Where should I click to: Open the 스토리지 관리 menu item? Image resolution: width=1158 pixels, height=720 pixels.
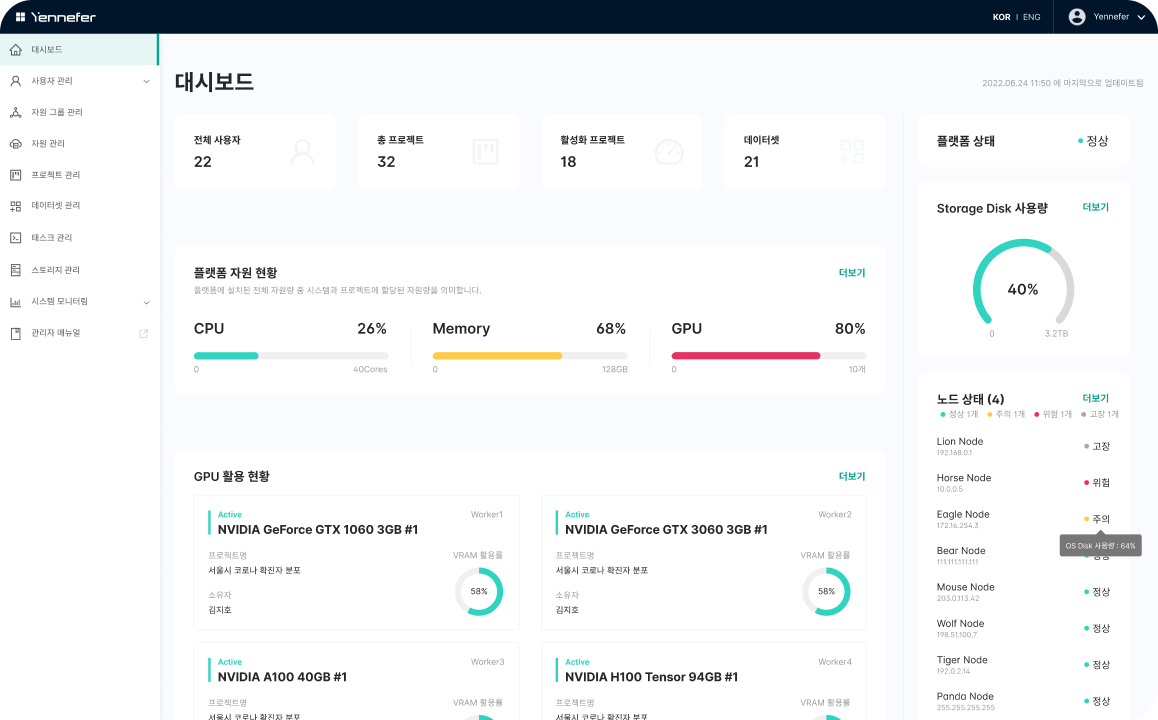coord(79,270)
